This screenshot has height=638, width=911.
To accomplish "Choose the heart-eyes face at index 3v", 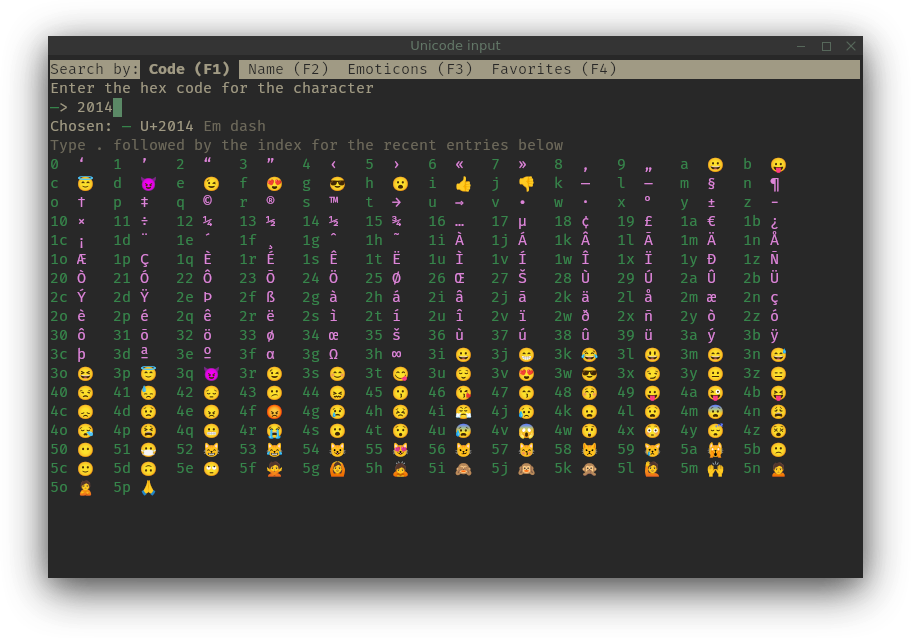I will [x=526, y=374].
